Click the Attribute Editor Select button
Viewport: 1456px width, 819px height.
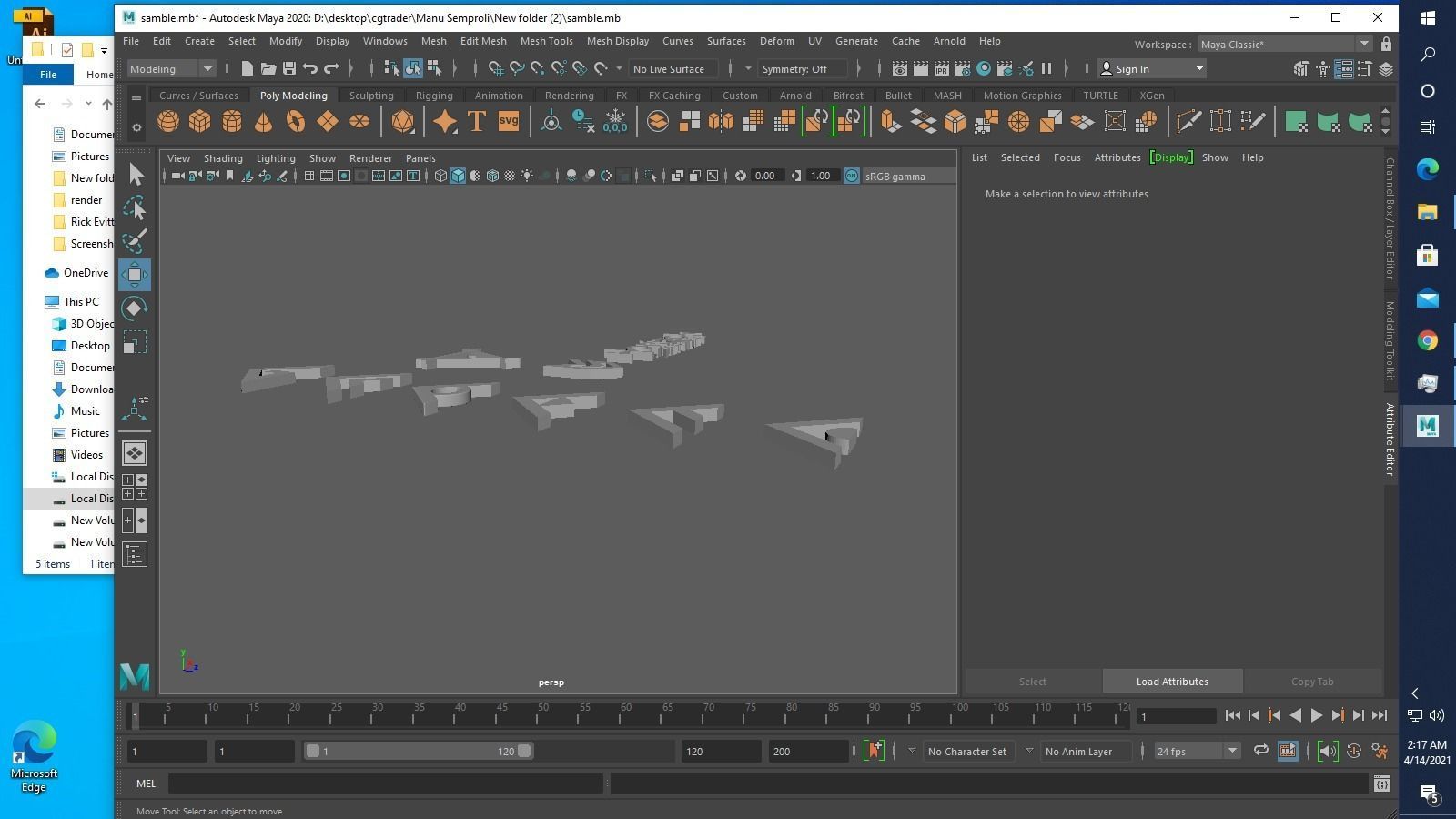click(x=1033, y=682)
